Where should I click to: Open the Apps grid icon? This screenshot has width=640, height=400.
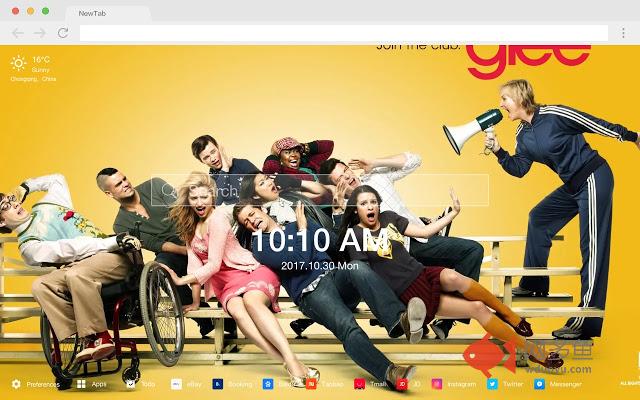coord(81,384)
